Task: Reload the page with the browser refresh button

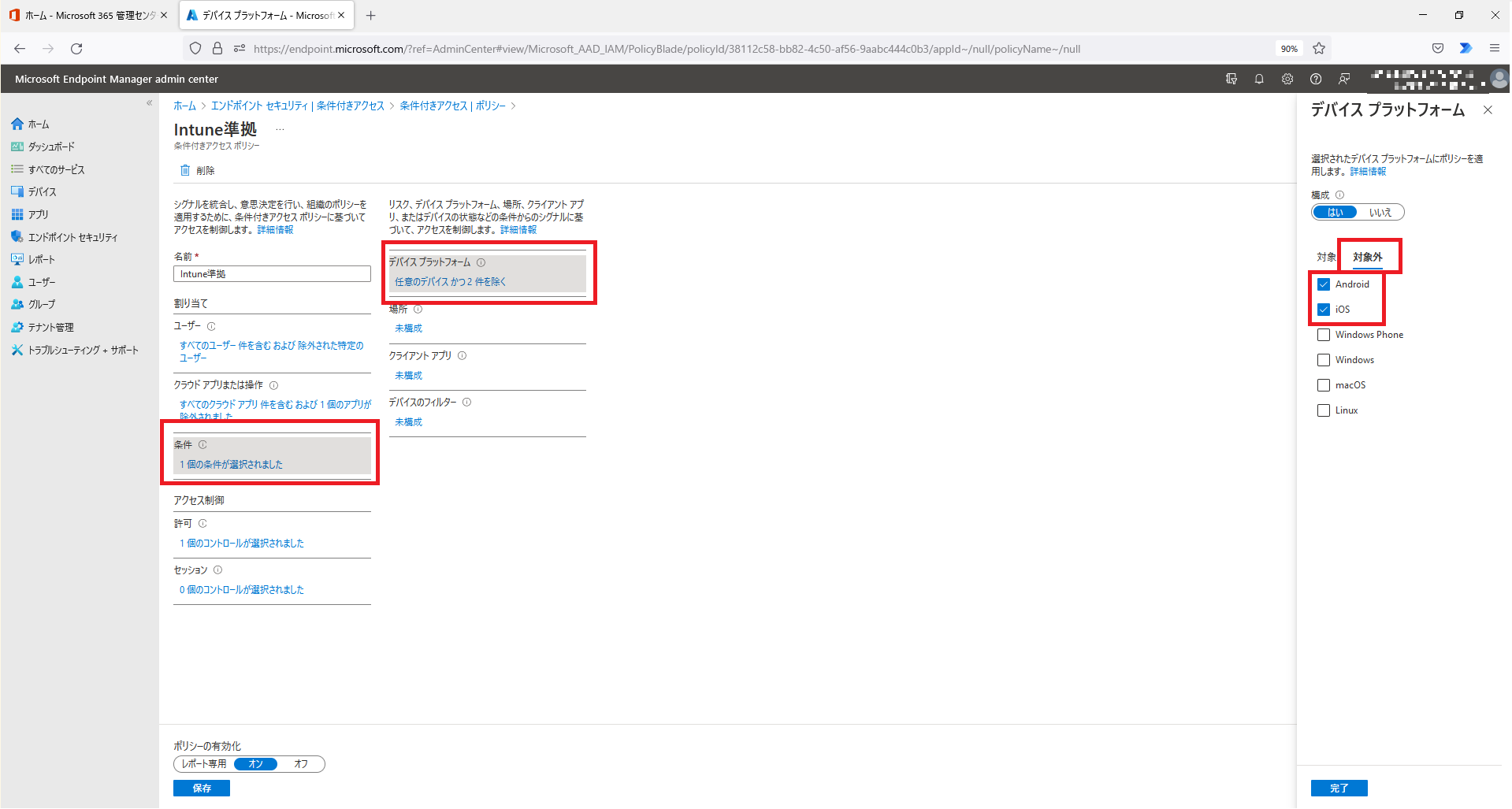Action: click(x=76, y=49)
